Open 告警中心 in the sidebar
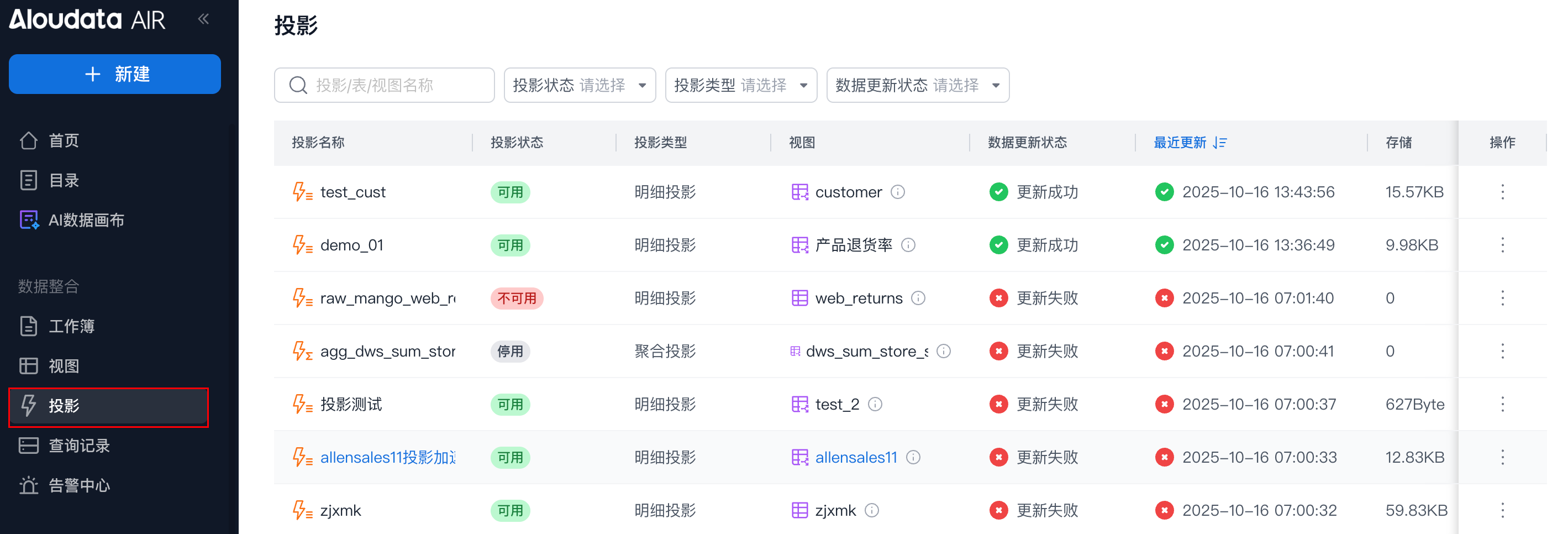Image resolution: width=1568 pixels, height=534 pixels. (x=79, y=486)
